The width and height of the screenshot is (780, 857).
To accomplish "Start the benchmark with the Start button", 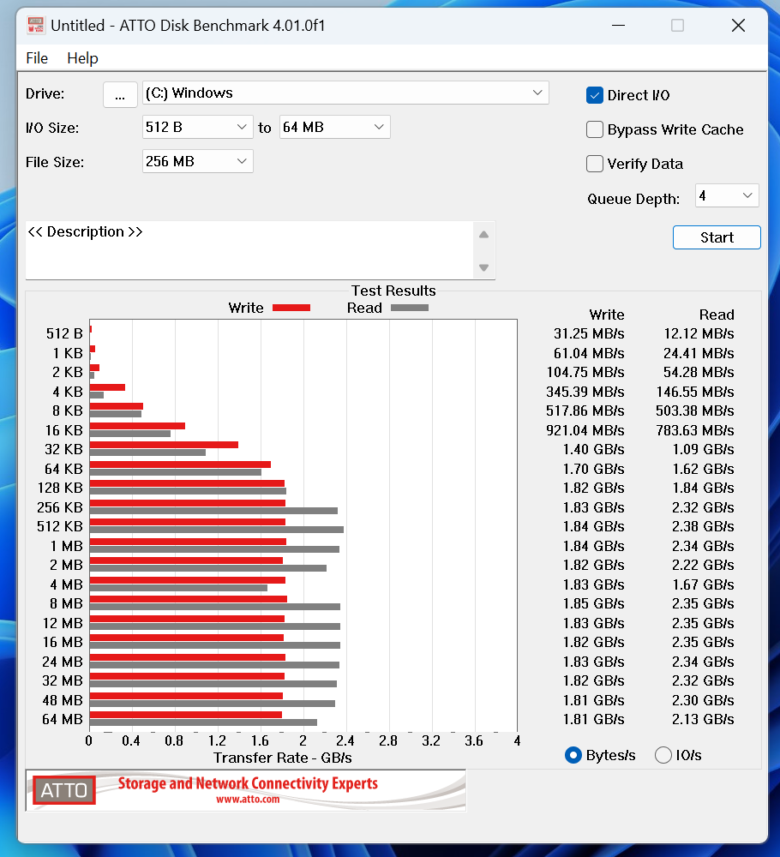I will [717, 237].
